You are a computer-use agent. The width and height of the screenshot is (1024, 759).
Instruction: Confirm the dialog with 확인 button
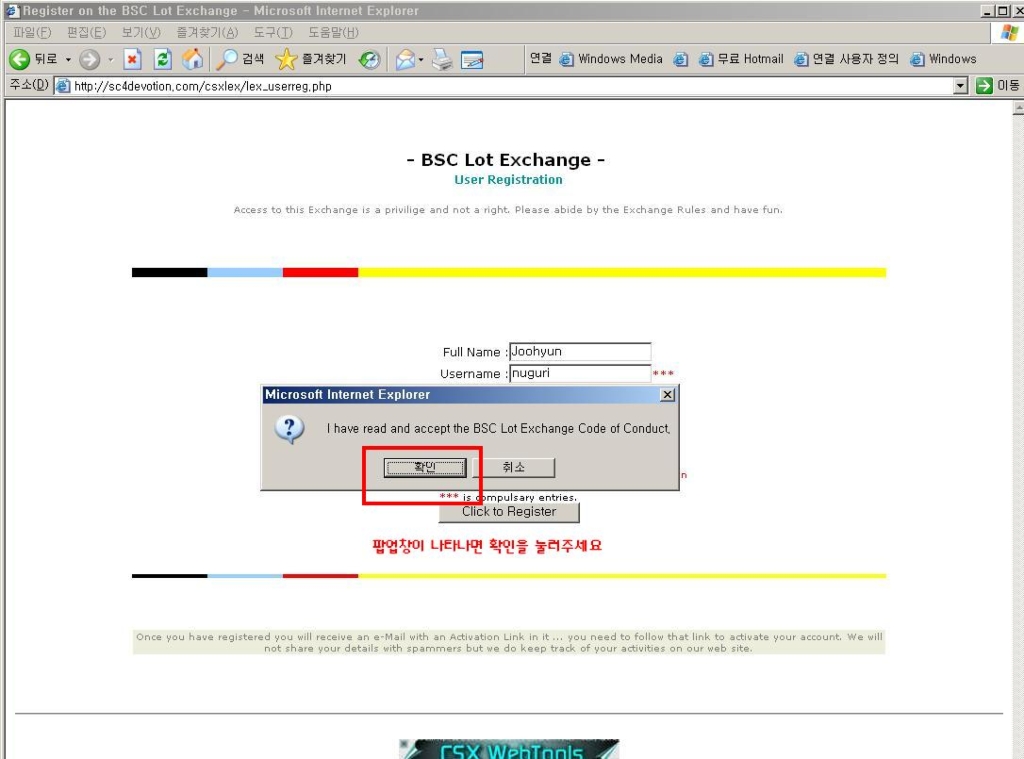pyautogui.click(x=424, y=467)
